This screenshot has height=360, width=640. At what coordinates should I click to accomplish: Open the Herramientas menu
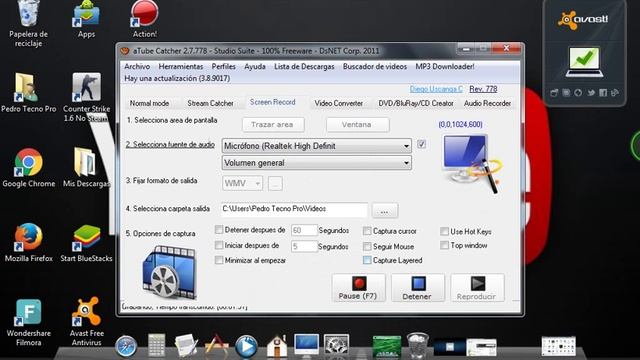point(181,66)
